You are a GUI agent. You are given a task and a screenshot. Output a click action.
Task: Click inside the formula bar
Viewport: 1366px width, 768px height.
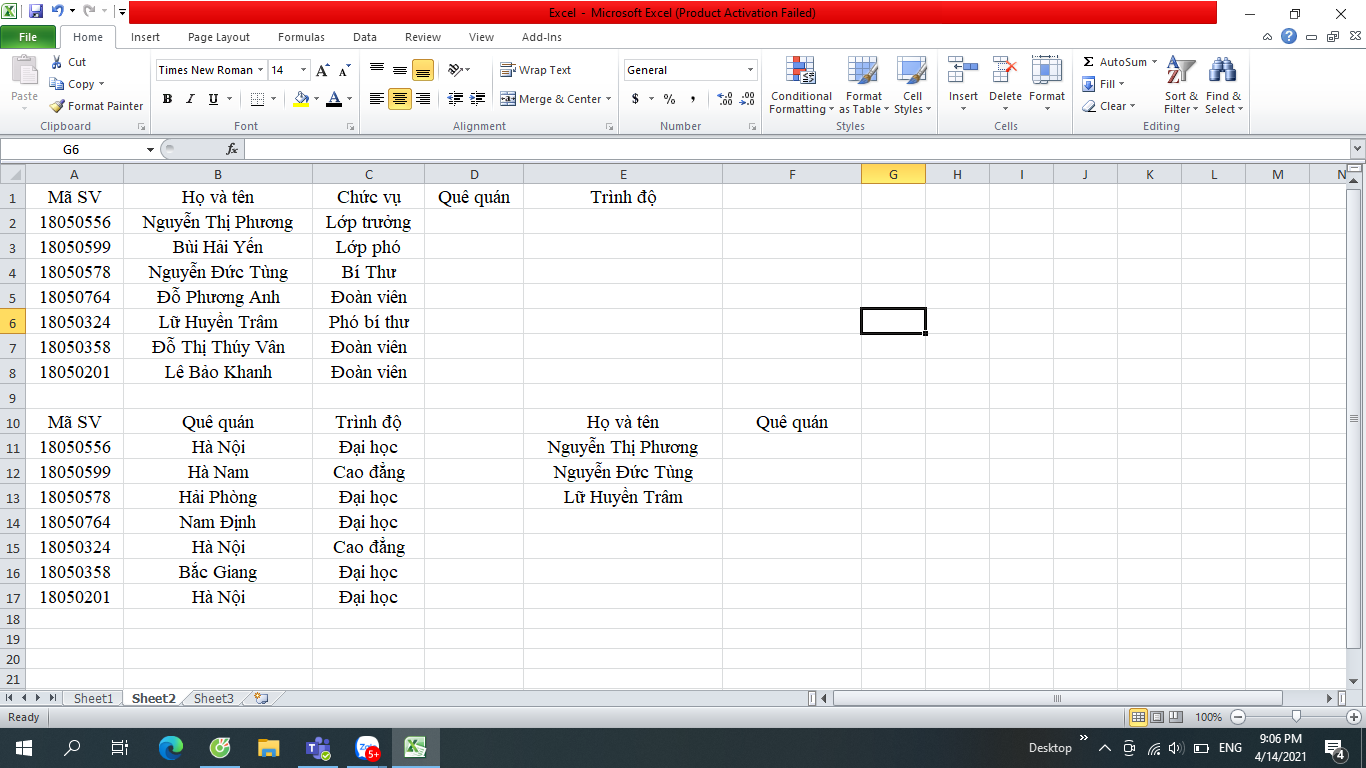click(x=795, y=149)
